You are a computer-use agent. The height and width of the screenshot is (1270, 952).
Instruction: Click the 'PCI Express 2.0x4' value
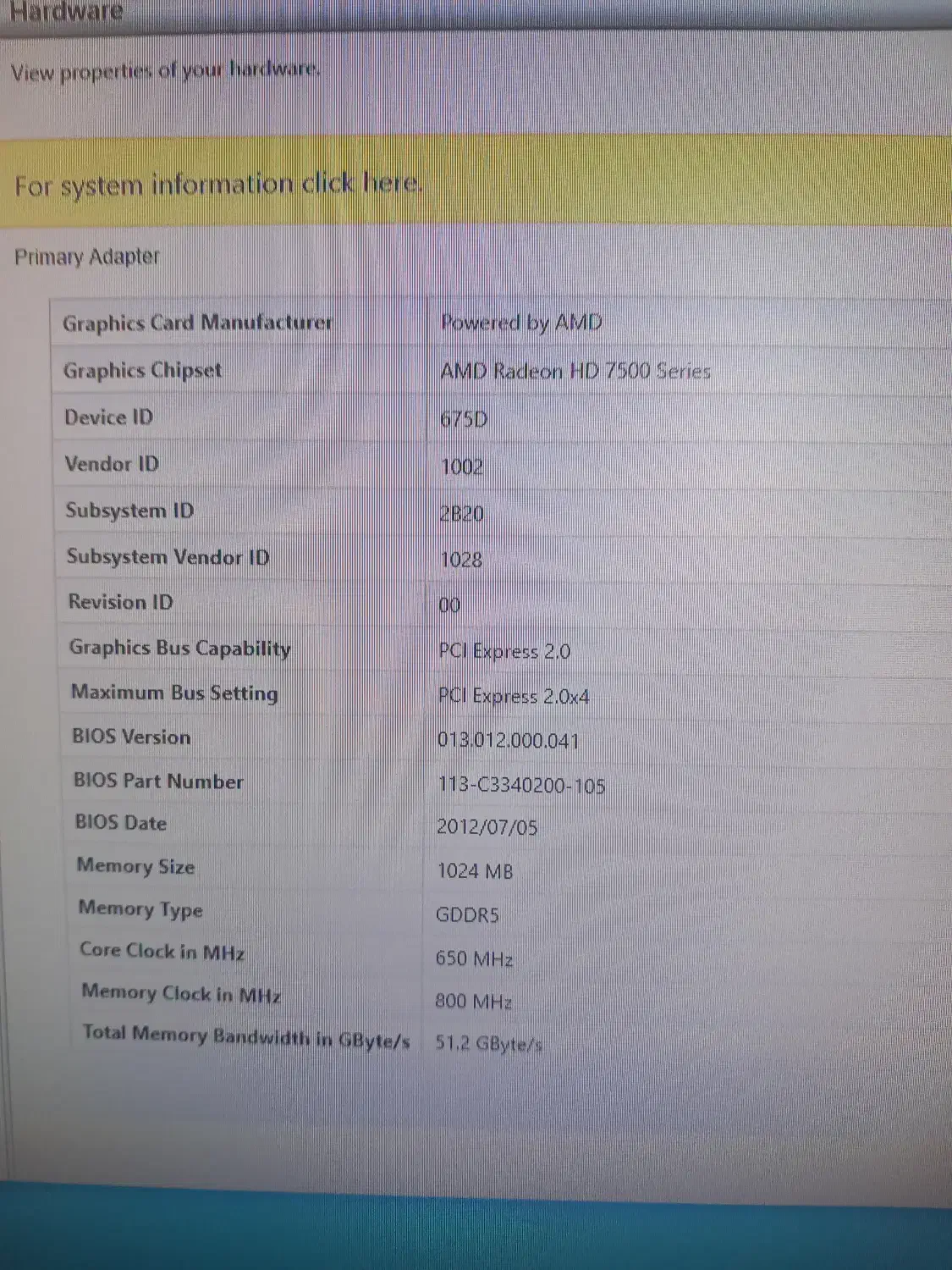(514, 696)
